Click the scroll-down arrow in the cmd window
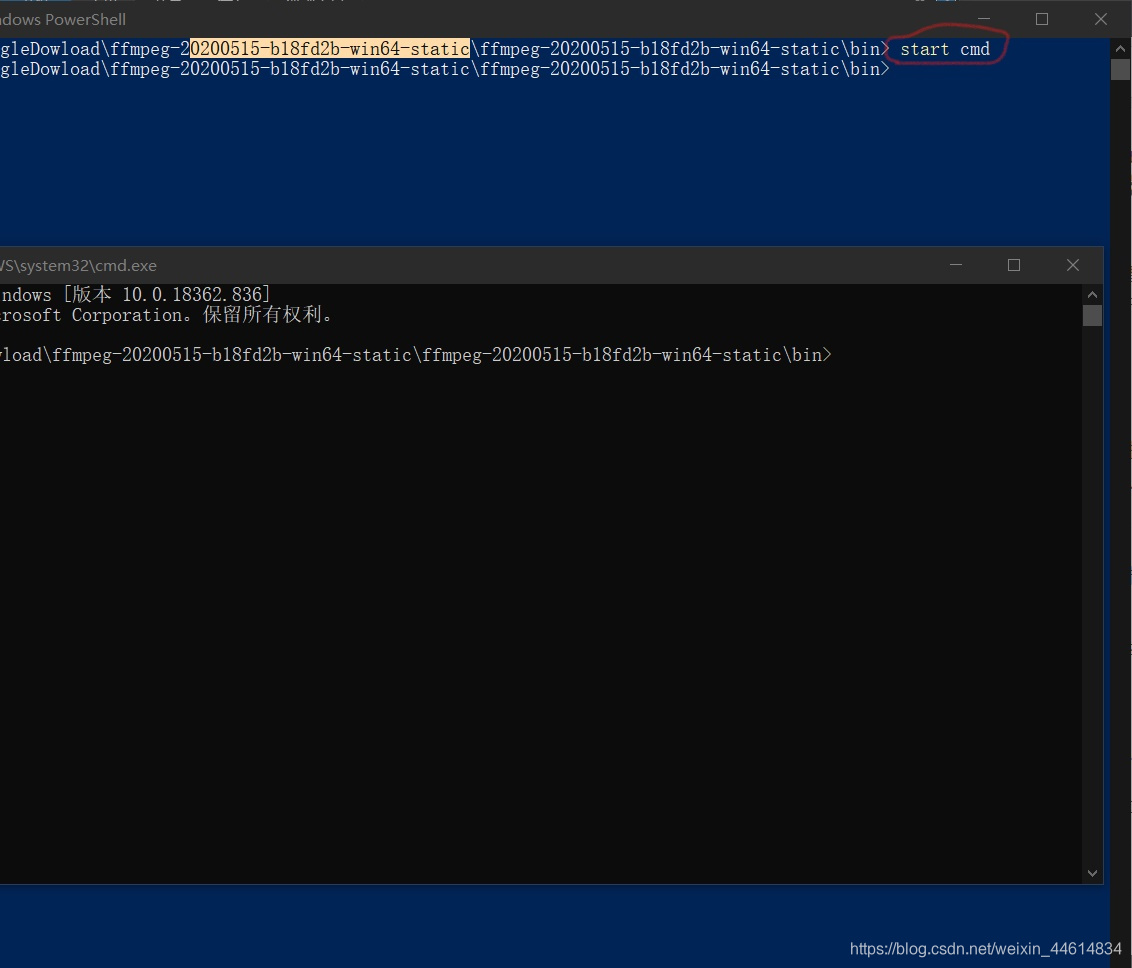The image size is (1132, 968). [1092, 872]
